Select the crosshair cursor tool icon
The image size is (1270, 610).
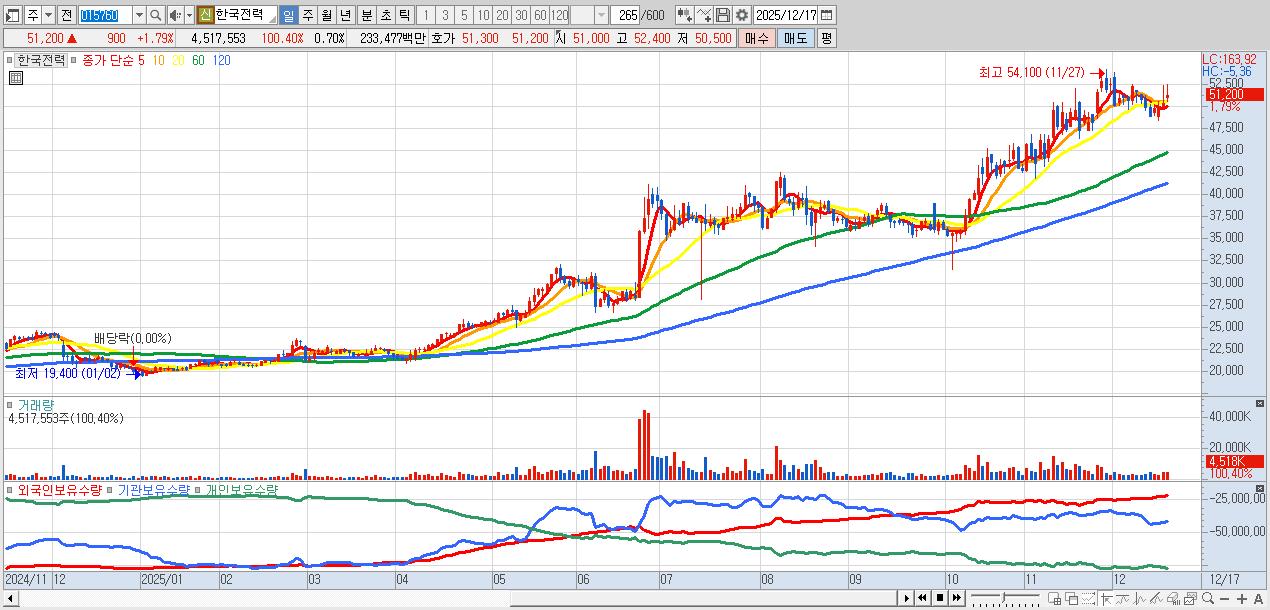pos(1105,599)
